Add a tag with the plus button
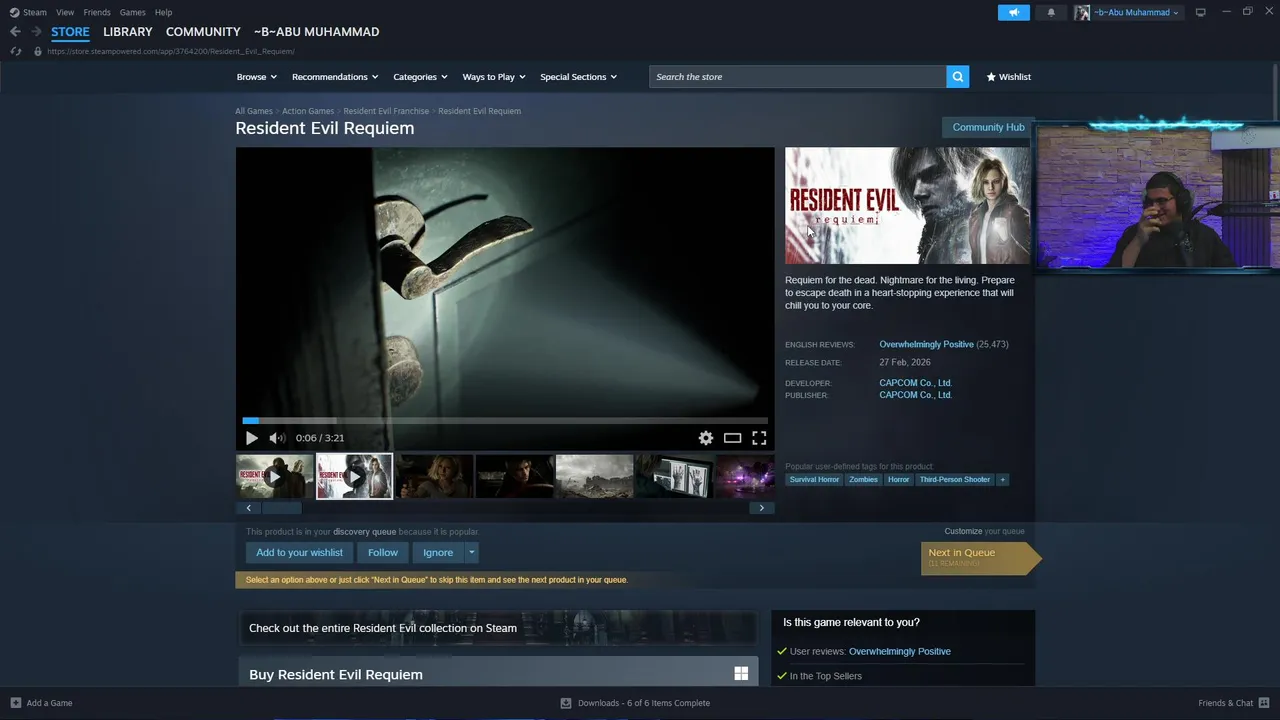This screenshot has width=1280, height=720. [1002, 479]
